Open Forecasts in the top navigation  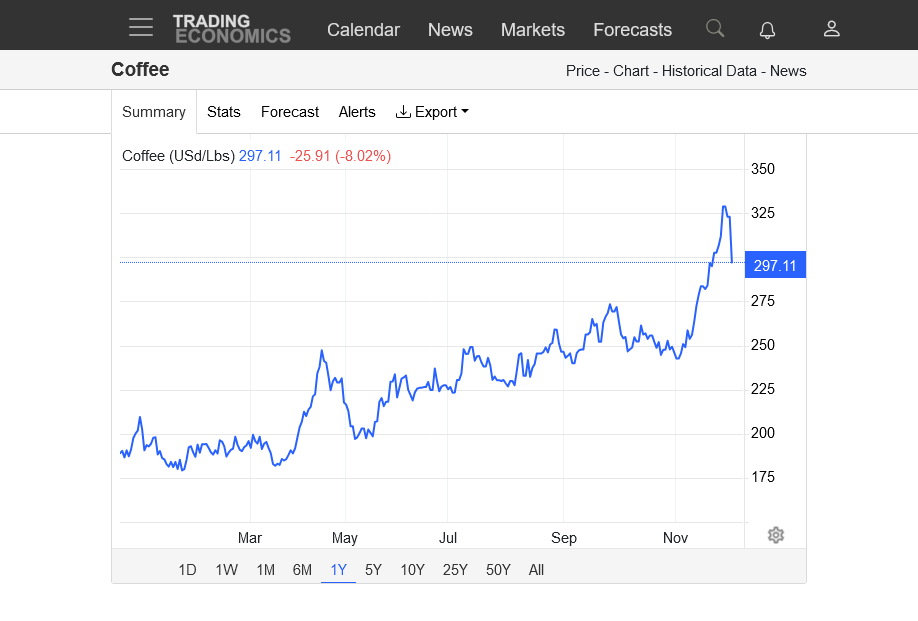632,30
